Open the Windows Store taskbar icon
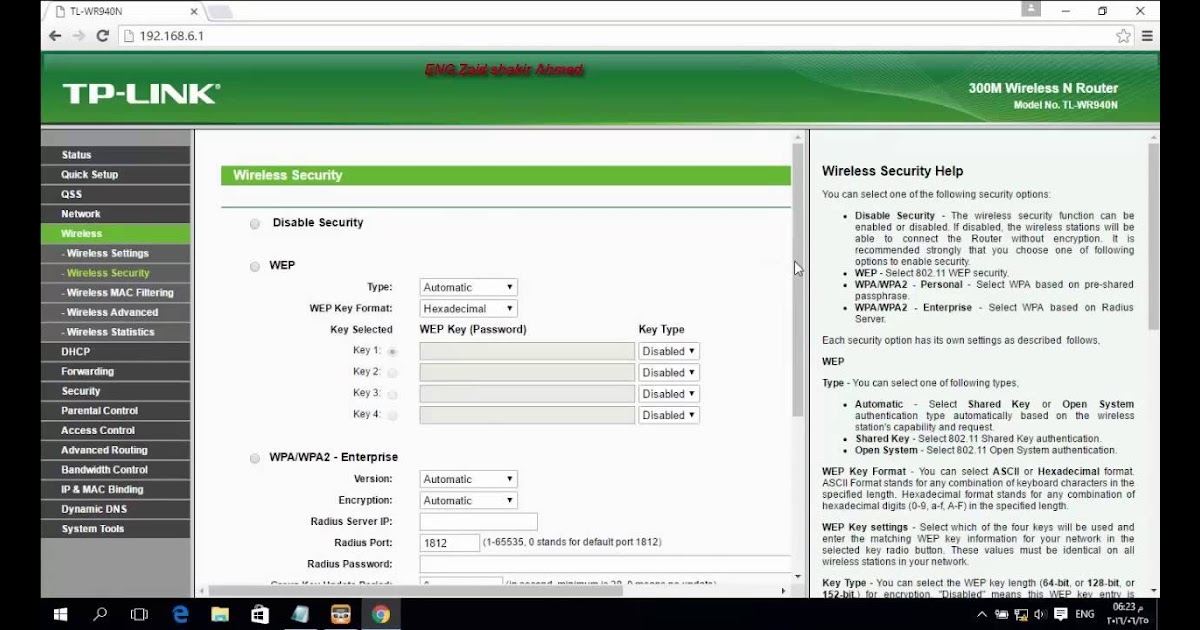 click(260, 614)
